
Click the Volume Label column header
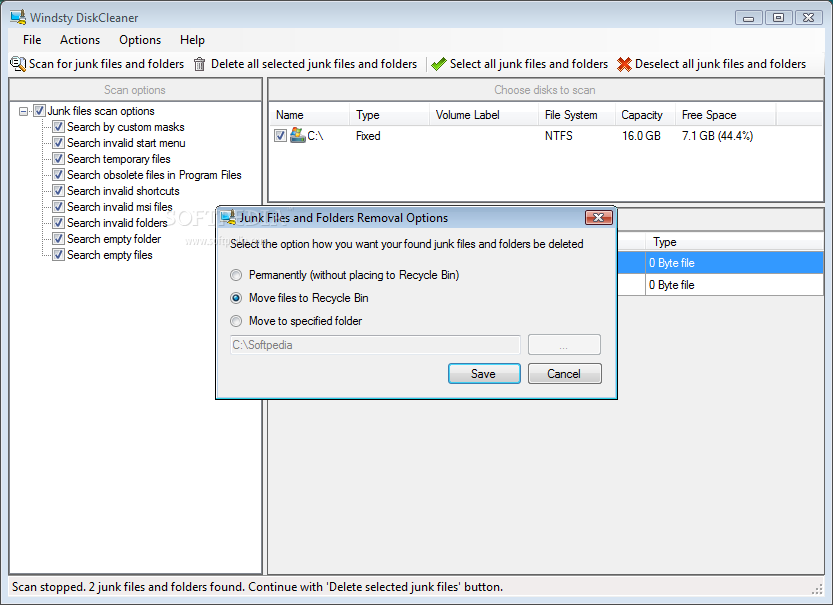pos(483,115)
